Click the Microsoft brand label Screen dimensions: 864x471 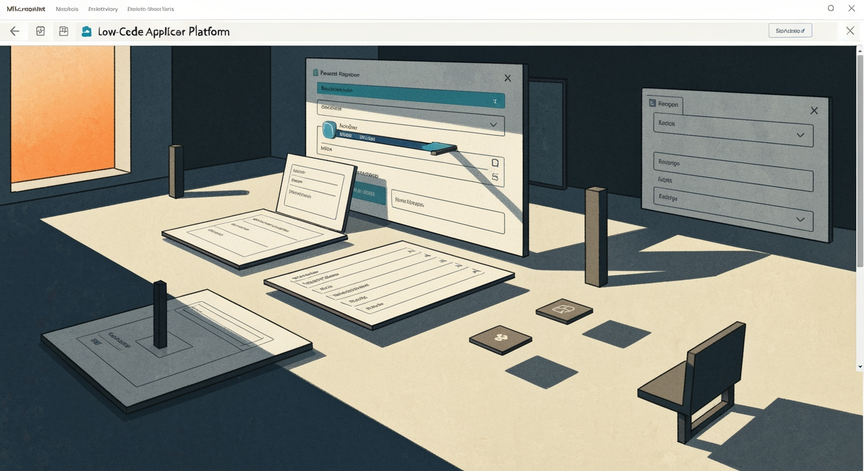pos(26,9)
